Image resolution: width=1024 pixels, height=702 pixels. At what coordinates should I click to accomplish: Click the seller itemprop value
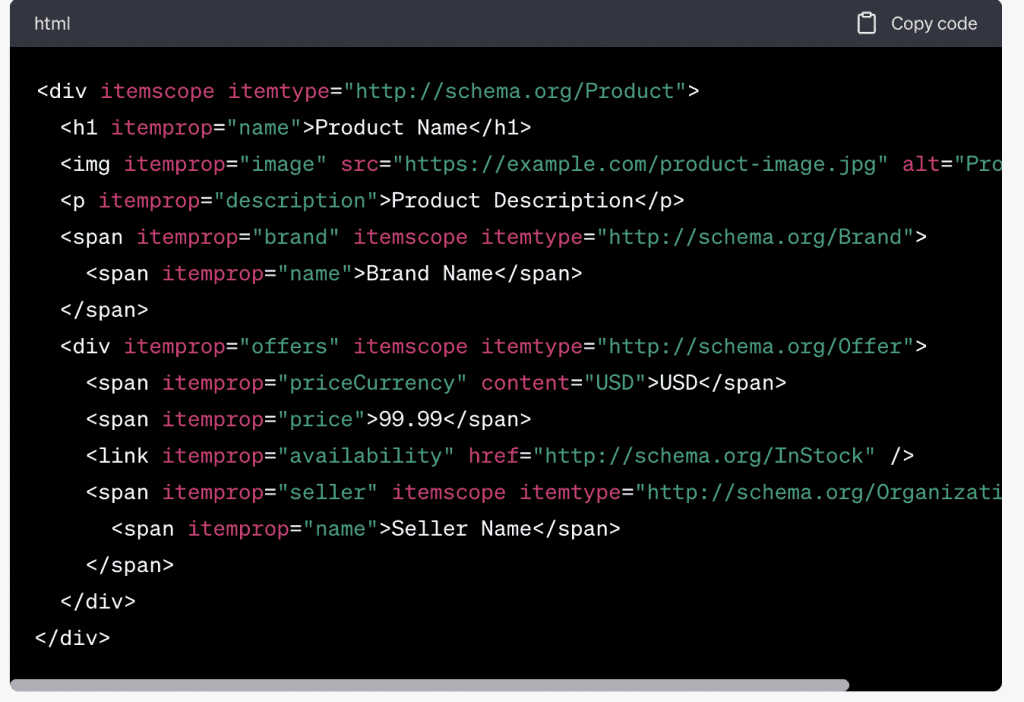point(327,492)
